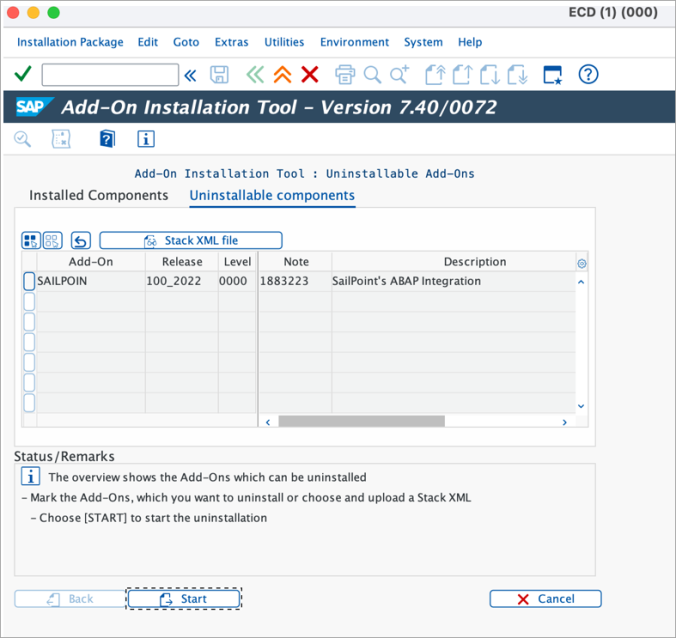Mark the second table row selector

[x=29, y=301]
